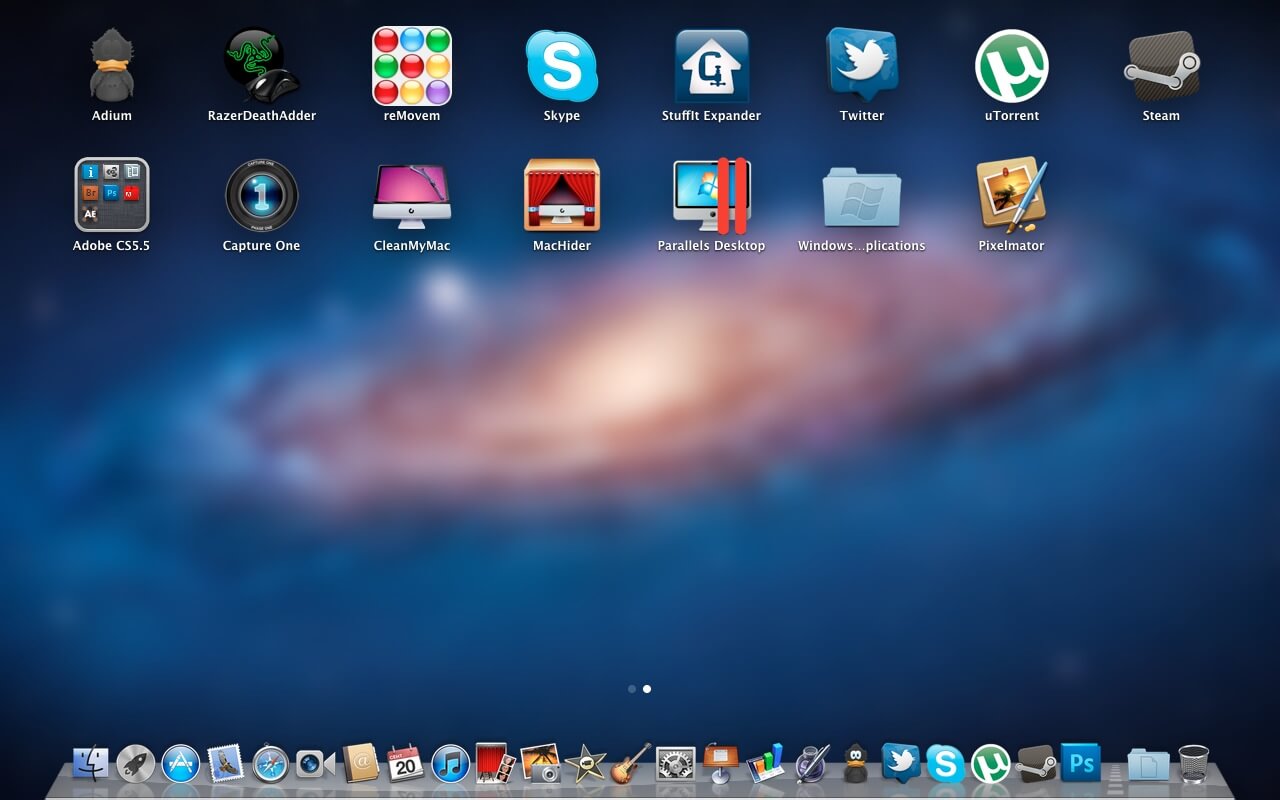Launch GarageBand guitar icon in the Dock
This screenshot has height=800, width=1280.
tap(631, 763)
